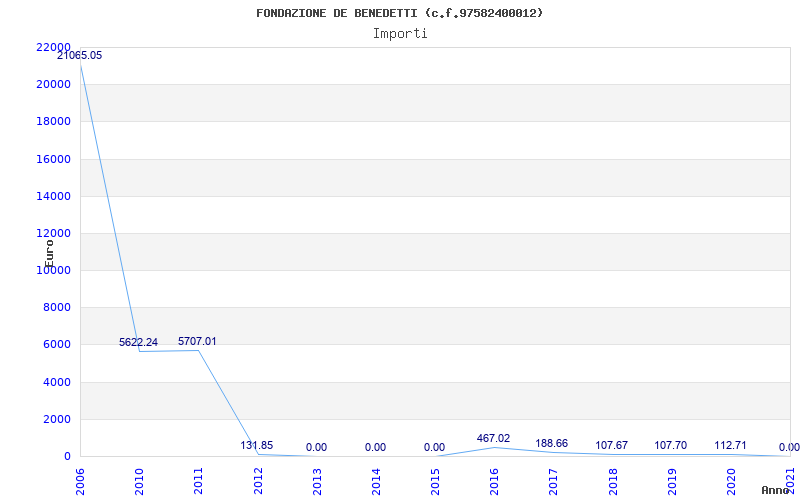This screenshot has height=500, width=800.
Task: Click the 14000 y-axis value
Action: click(x=53, y=196)
